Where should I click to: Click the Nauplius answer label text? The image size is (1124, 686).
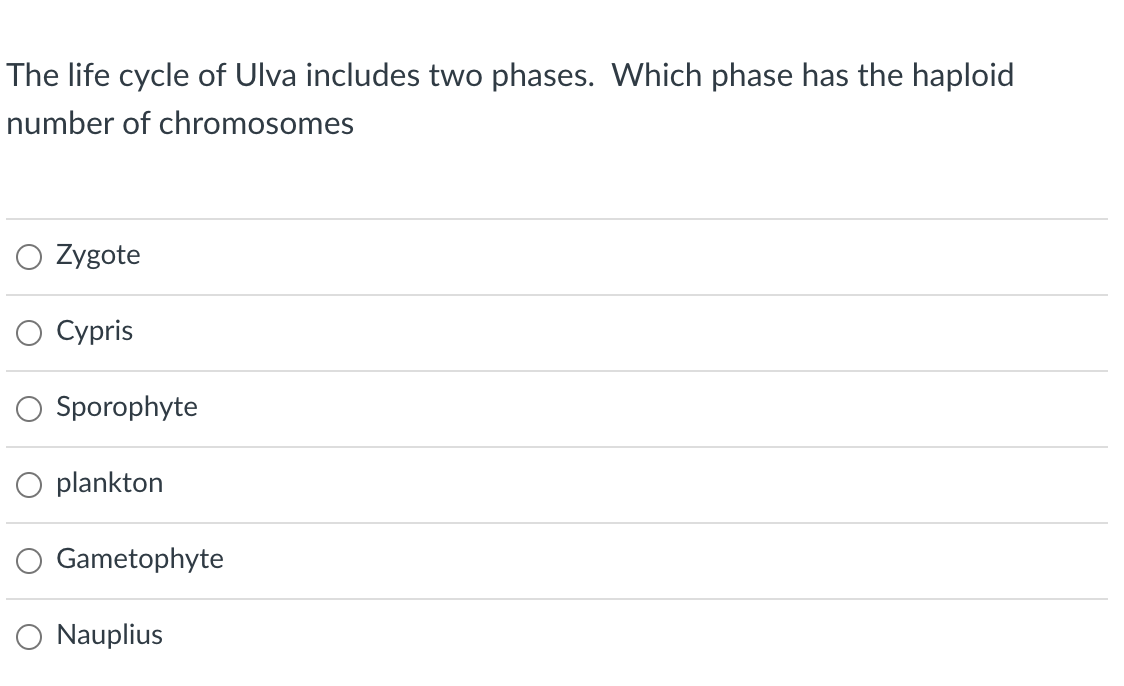(110, 635)
